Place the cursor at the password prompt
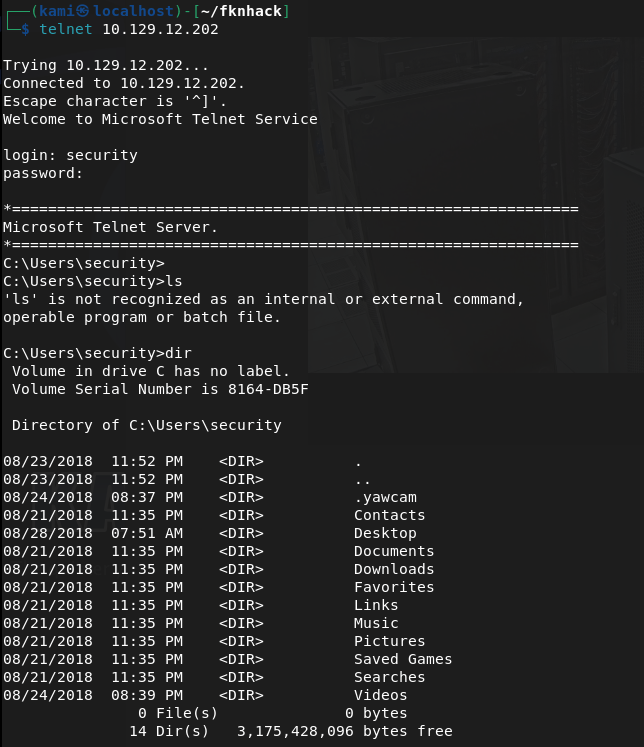 [x=92, y=173]
